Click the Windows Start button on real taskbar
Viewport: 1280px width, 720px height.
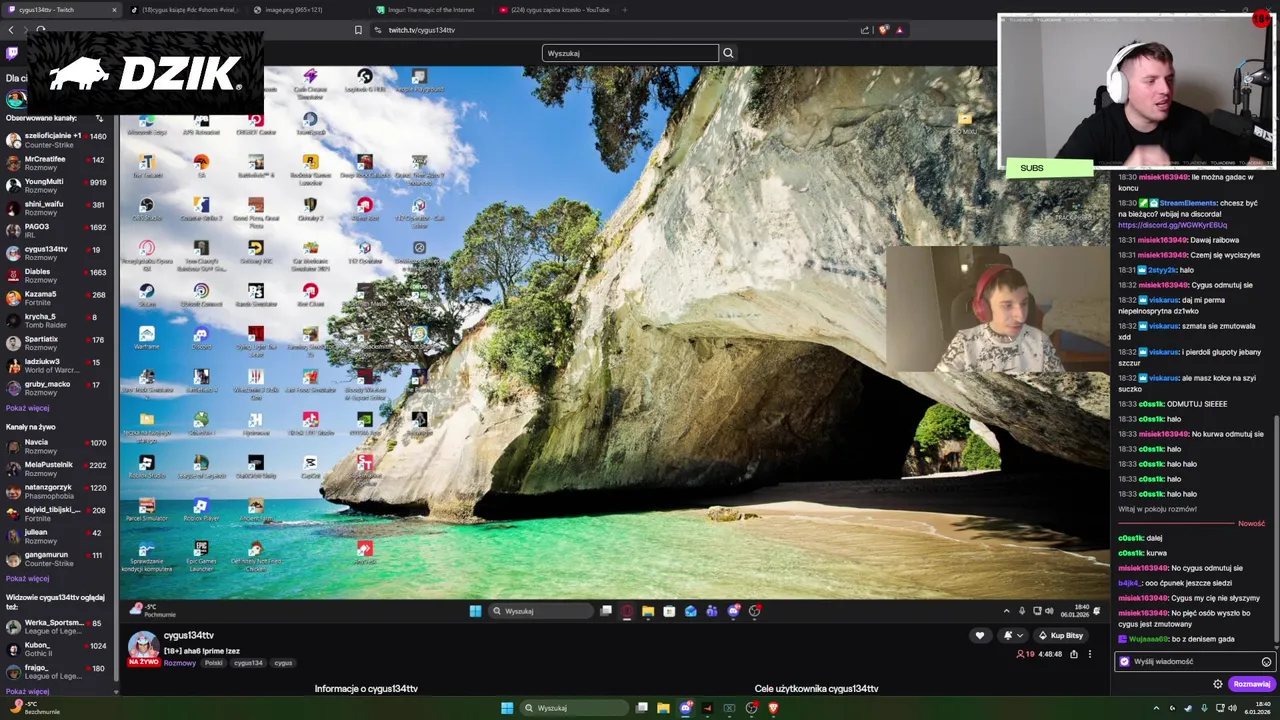click(507, 708)
